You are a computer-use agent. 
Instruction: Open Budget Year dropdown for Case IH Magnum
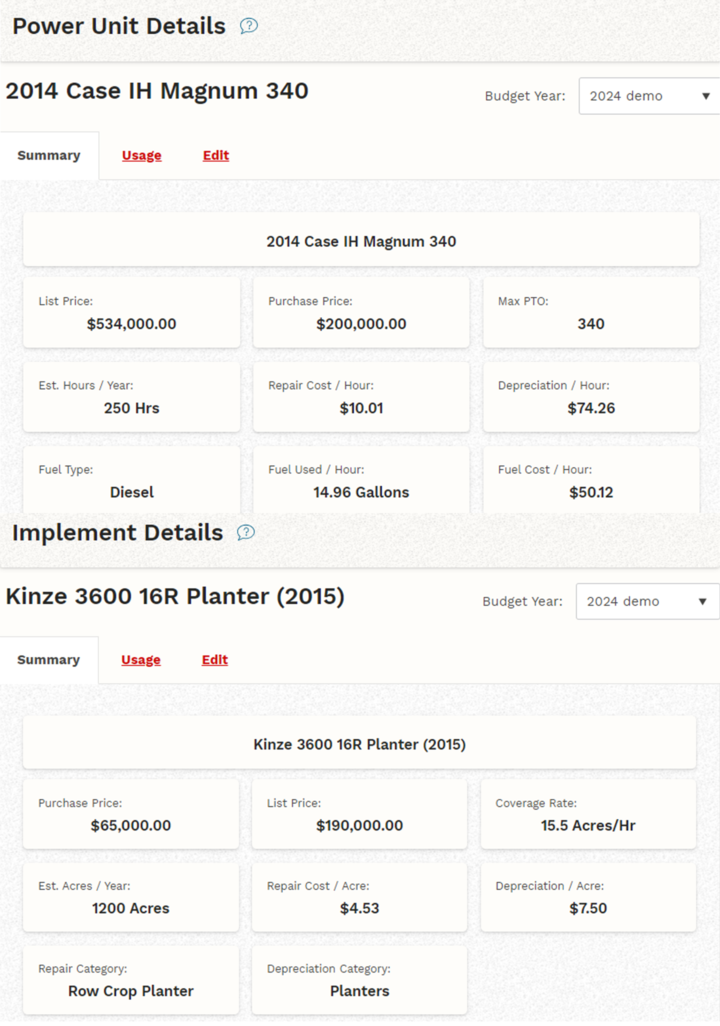(x=649, y=96)
